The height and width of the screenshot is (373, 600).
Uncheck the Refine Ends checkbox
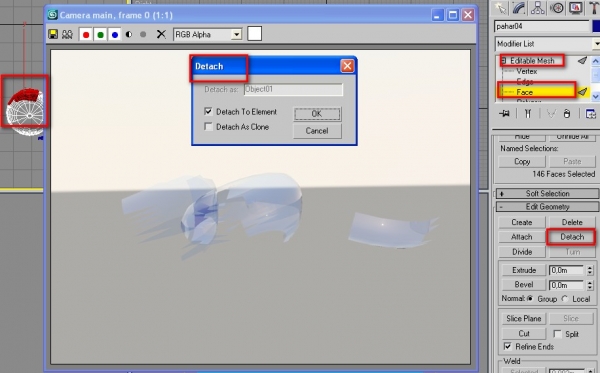pyautogui.click(x=507, y=347)
